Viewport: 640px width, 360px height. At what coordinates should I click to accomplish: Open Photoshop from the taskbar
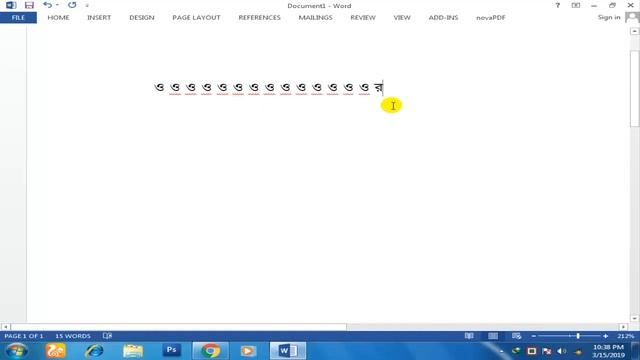click(171, 351)
